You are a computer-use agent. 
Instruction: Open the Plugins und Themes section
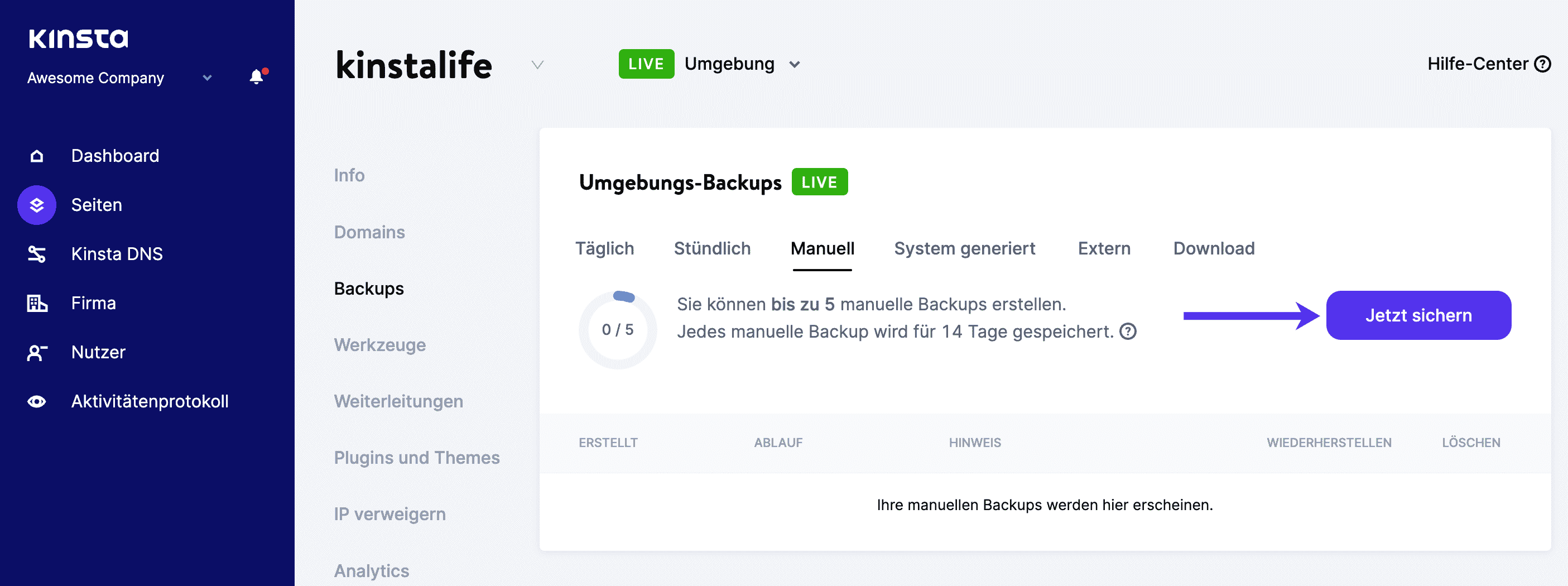point(416,457)
